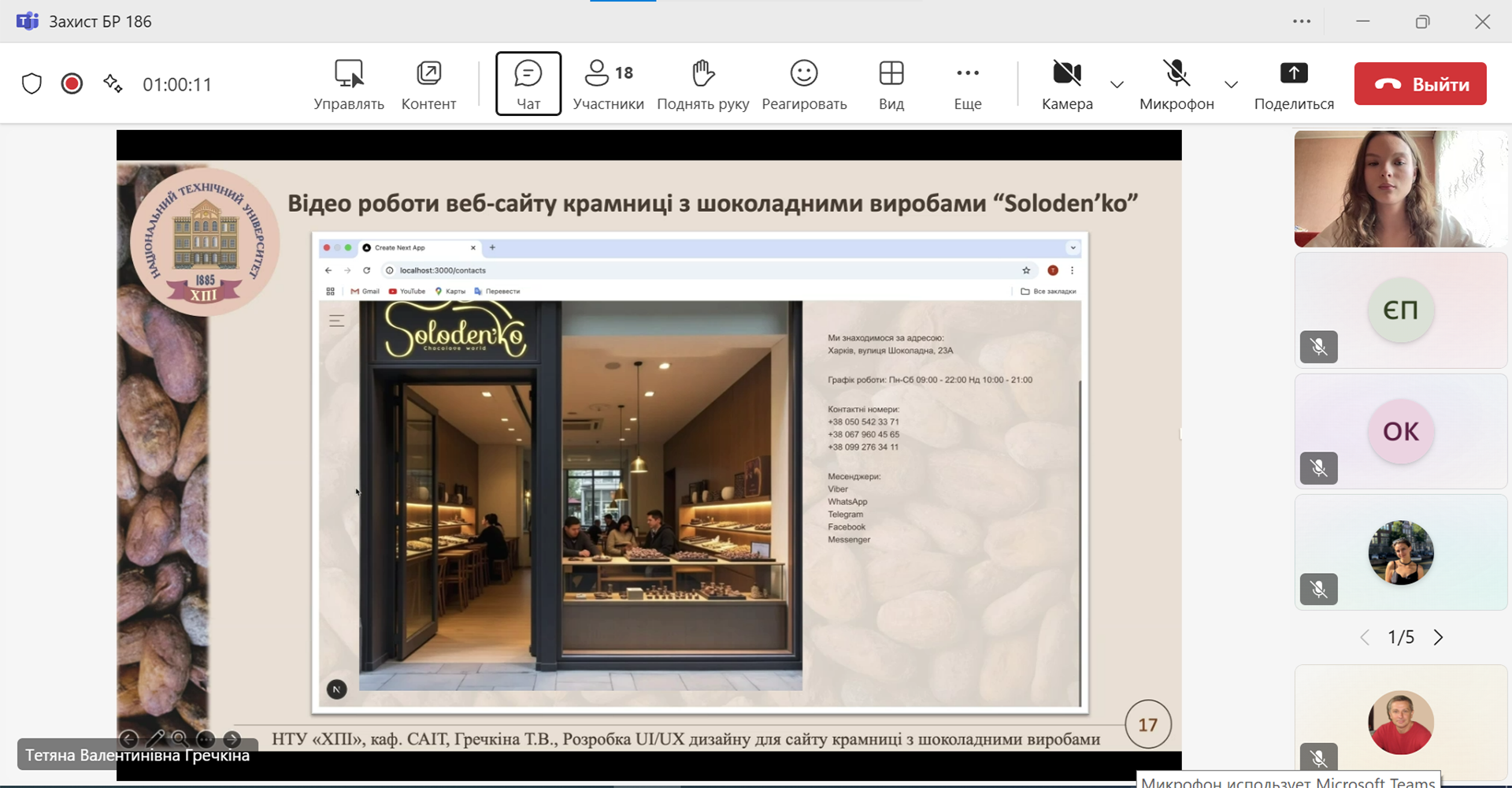Open Реагировать reactions menu

[x=803, y=84]
